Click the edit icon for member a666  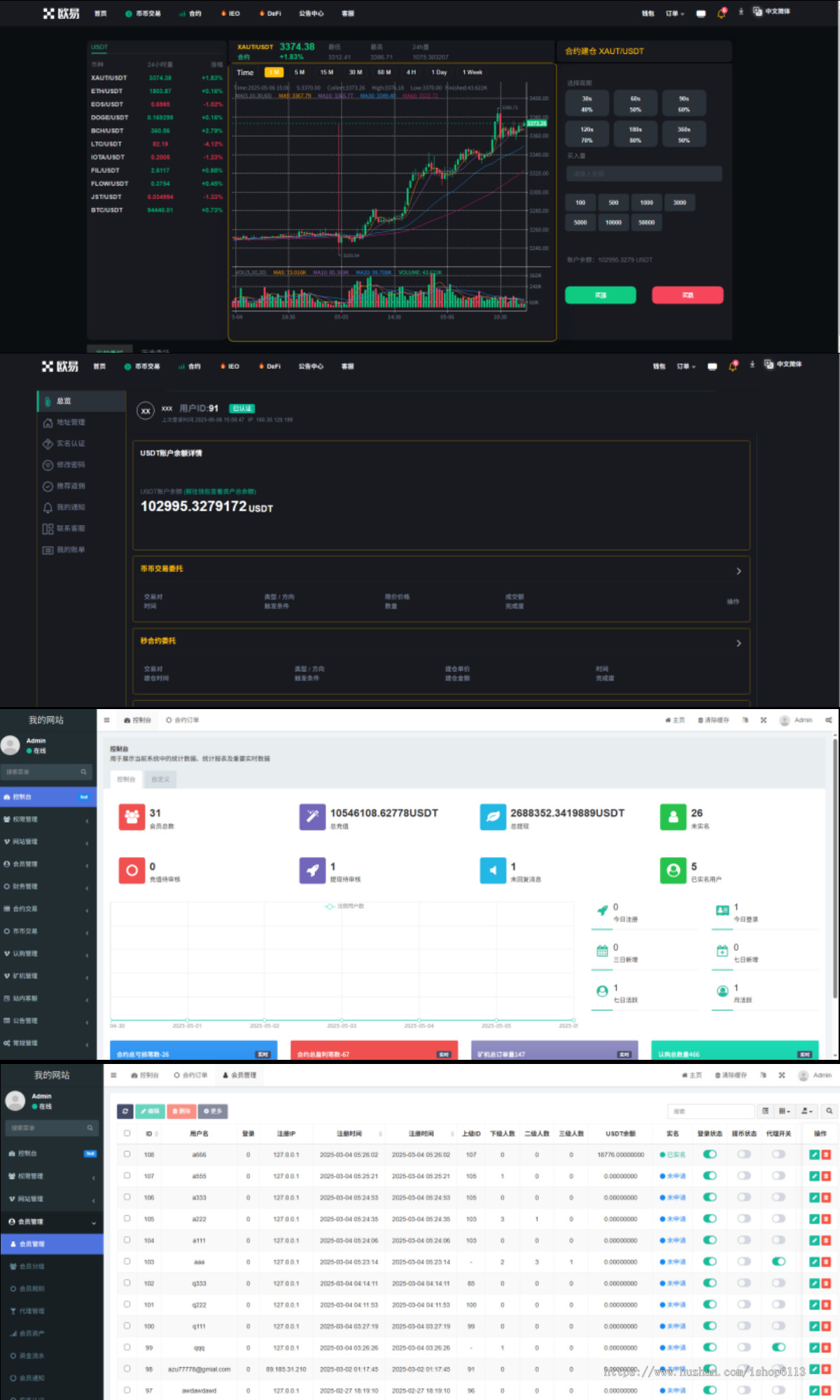point(815,1154)
